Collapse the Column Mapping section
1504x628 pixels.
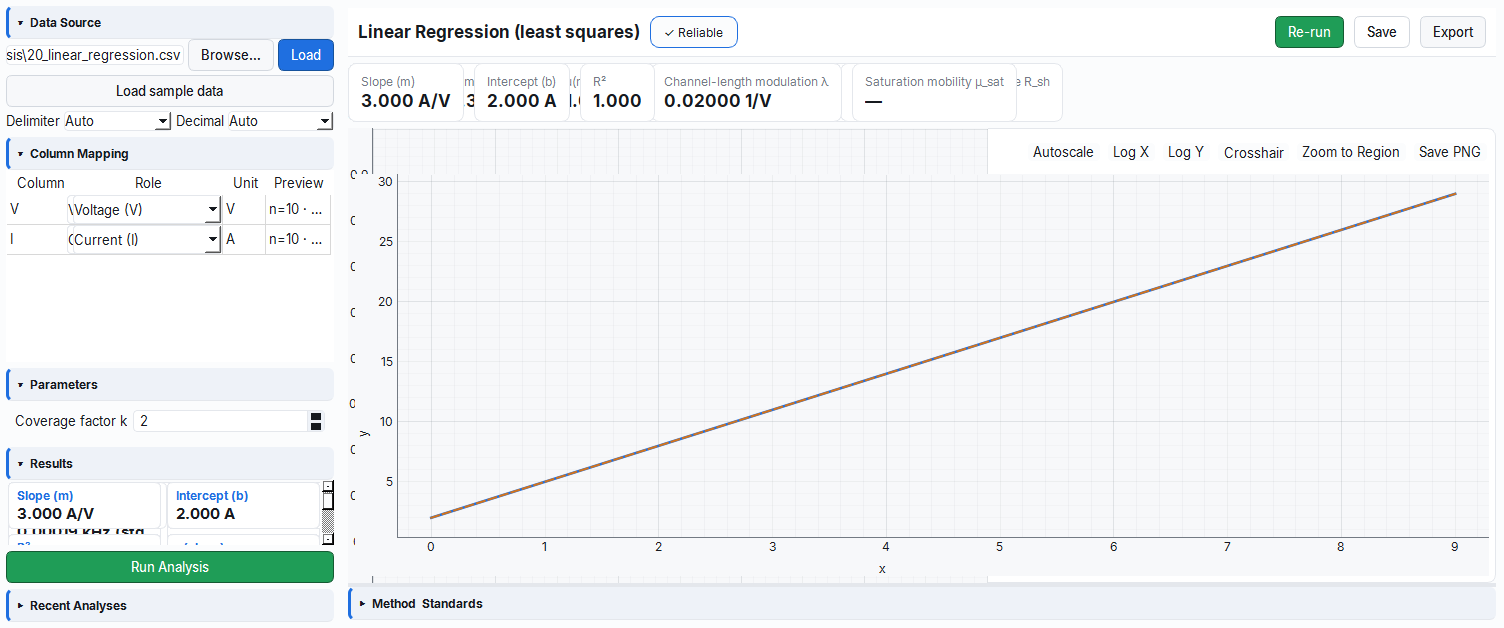pyautogui.click(x=170, y=154)
